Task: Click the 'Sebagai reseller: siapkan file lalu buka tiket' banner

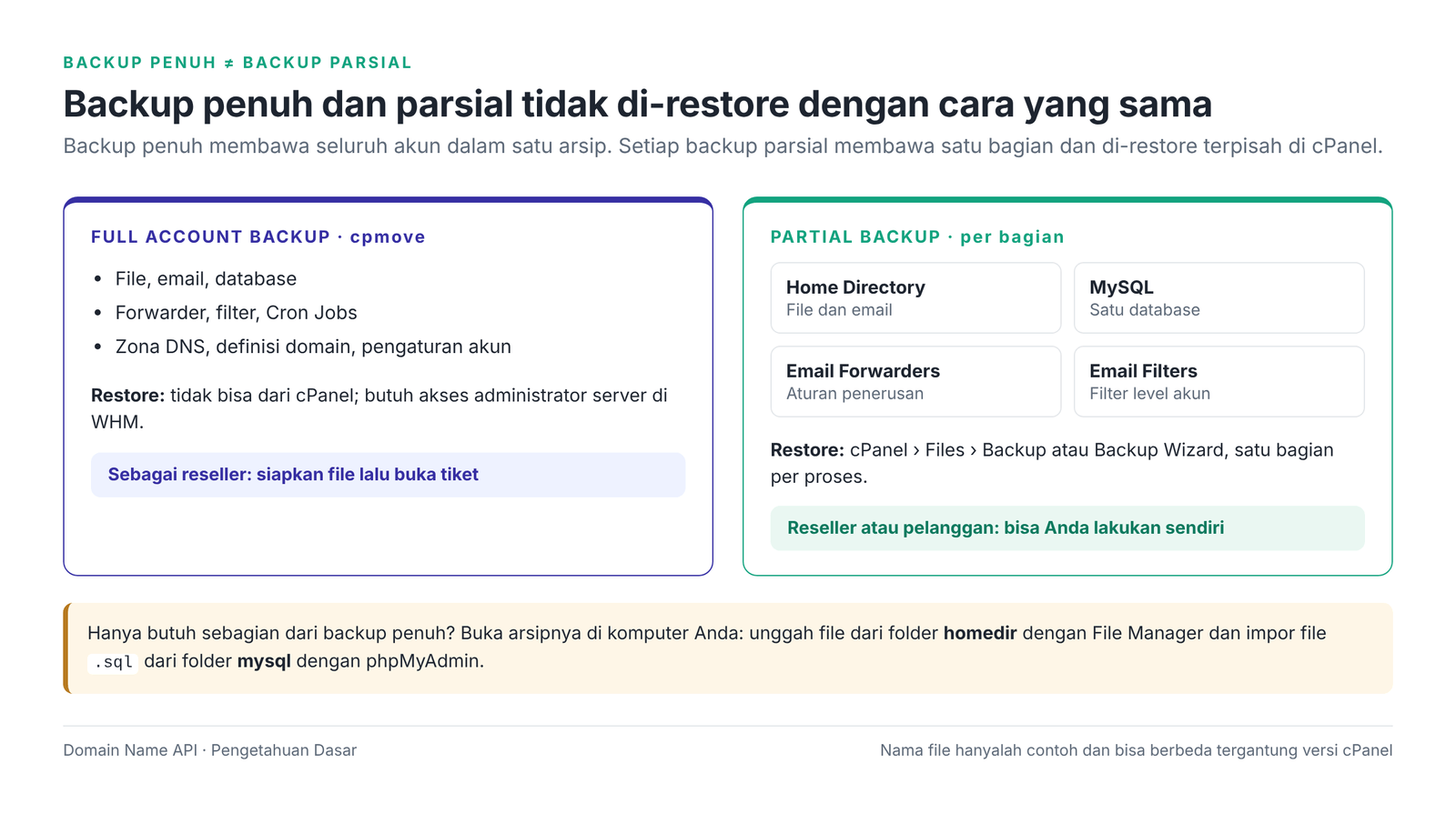Action: pyautogui.click(x=388, y=475)
